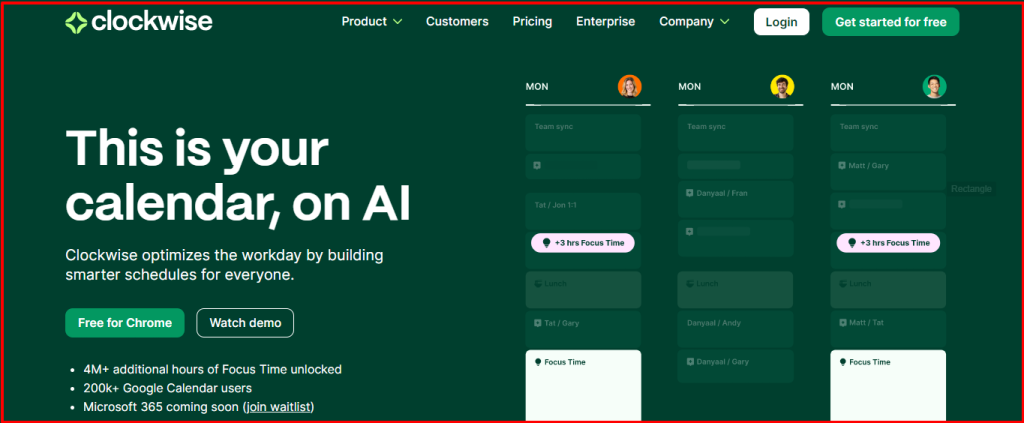
Task: Select Lunch event above Danyaal / Andy
Action: tap(735, 290)
